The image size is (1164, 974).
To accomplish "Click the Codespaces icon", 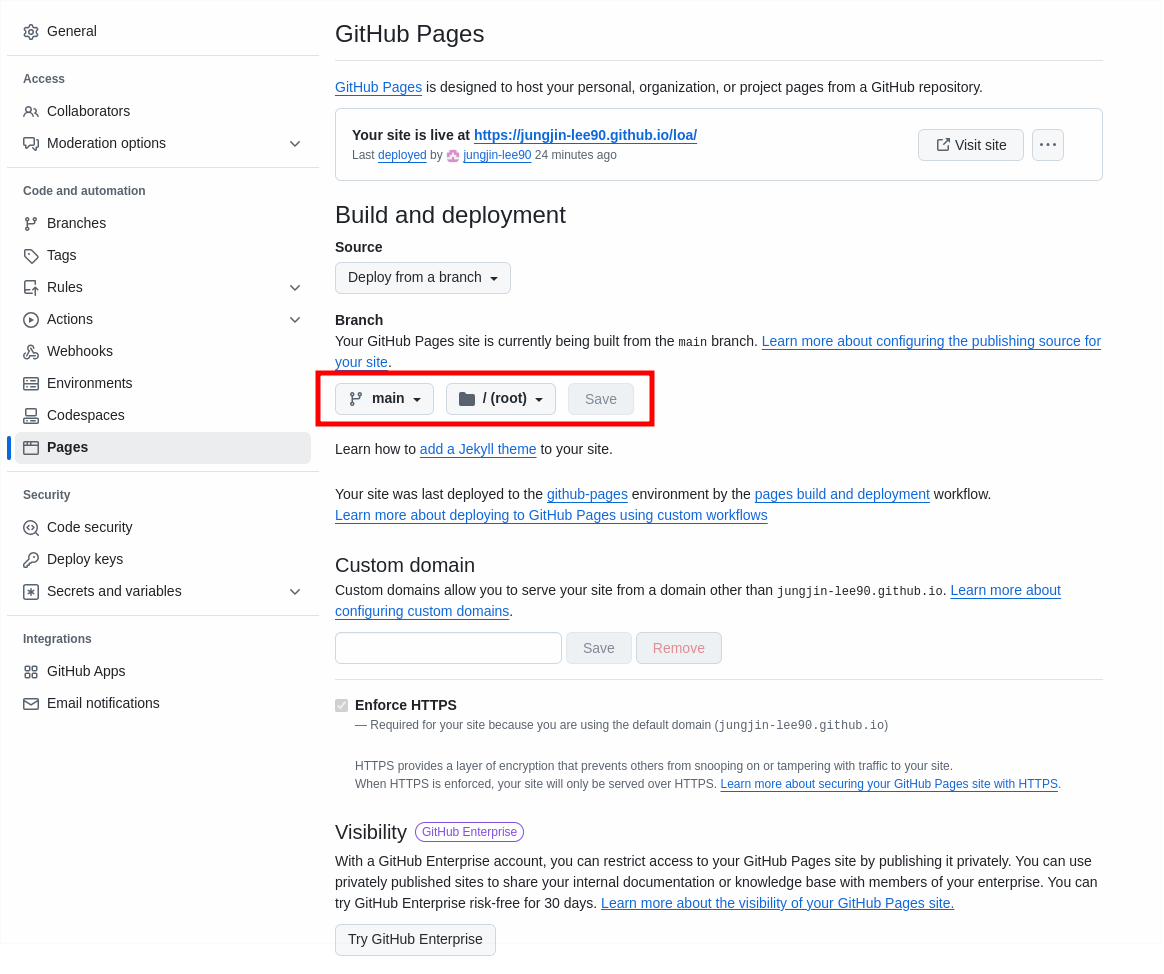I will (30, 415).
